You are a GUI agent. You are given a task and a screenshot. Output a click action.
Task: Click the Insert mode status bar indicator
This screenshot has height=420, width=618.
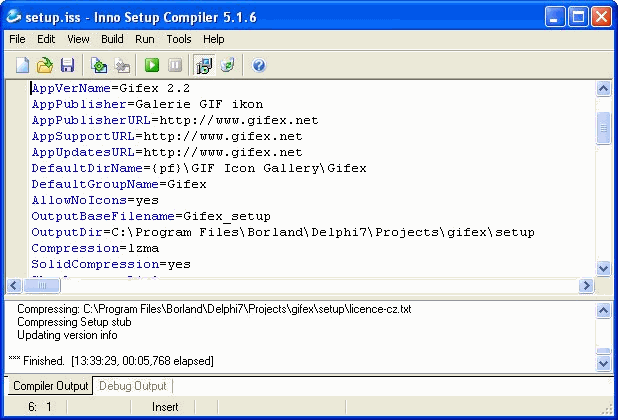(x=165, y=407)
